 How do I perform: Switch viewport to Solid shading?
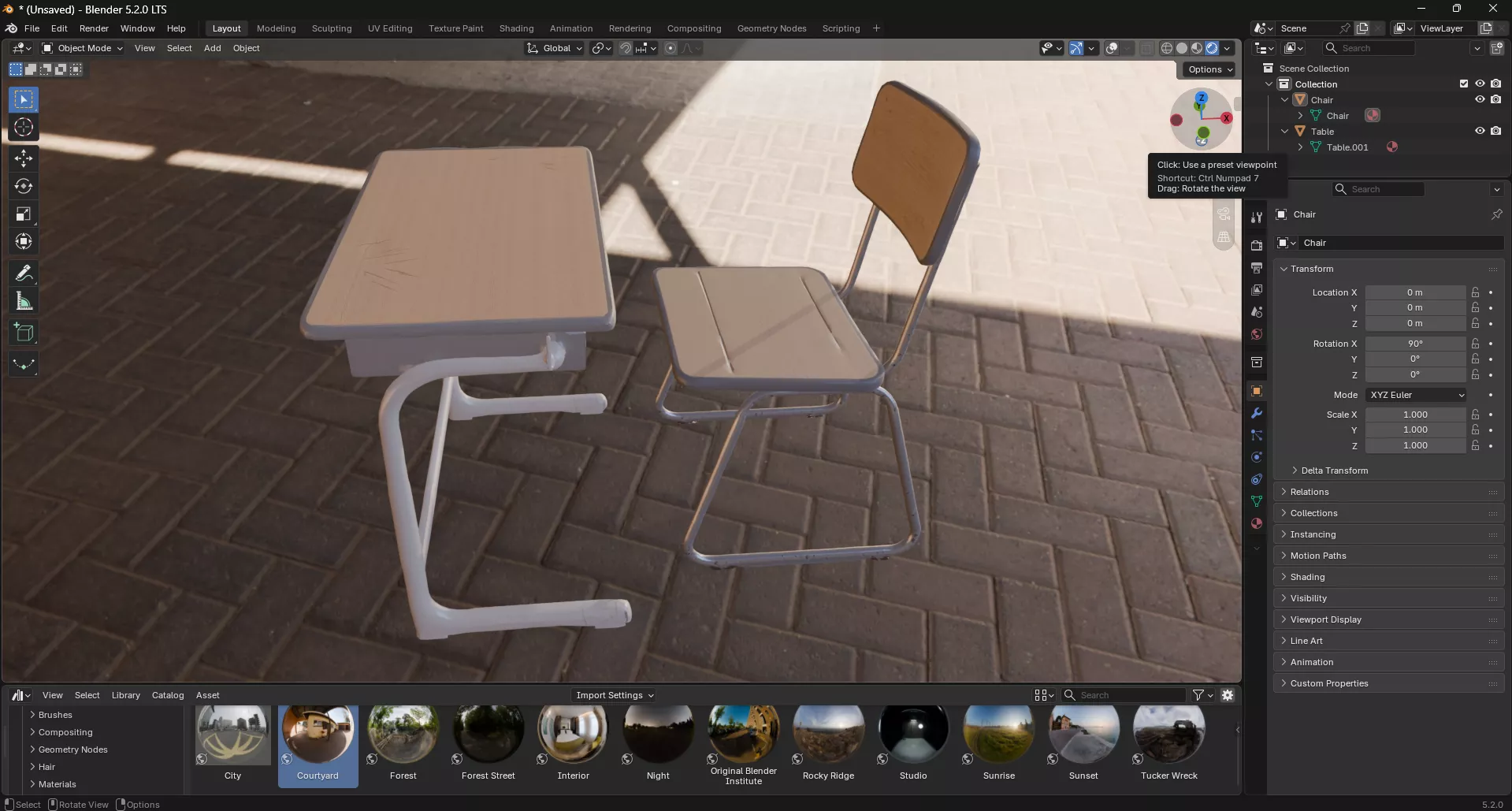[1182, 48]
